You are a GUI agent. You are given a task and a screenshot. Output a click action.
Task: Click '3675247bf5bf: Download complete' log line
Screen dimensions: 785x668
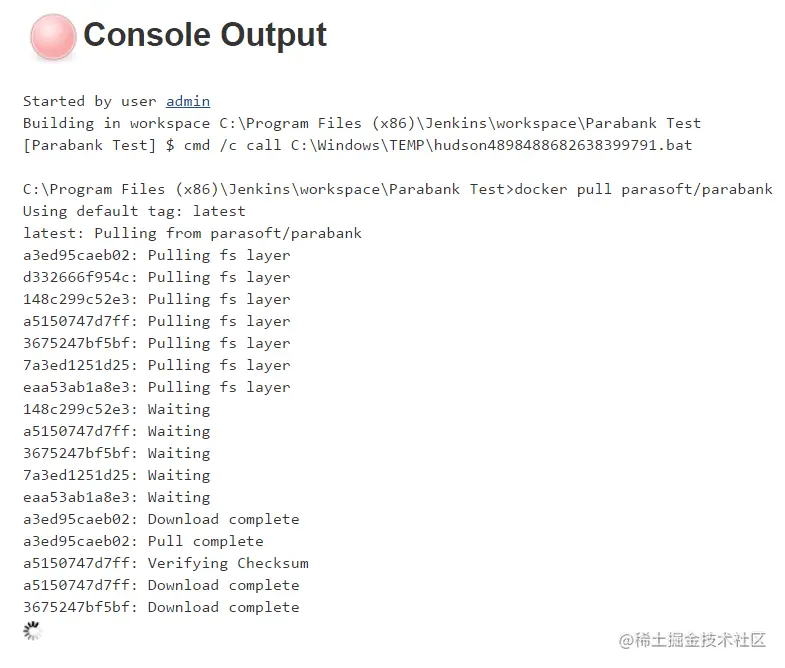161,607
